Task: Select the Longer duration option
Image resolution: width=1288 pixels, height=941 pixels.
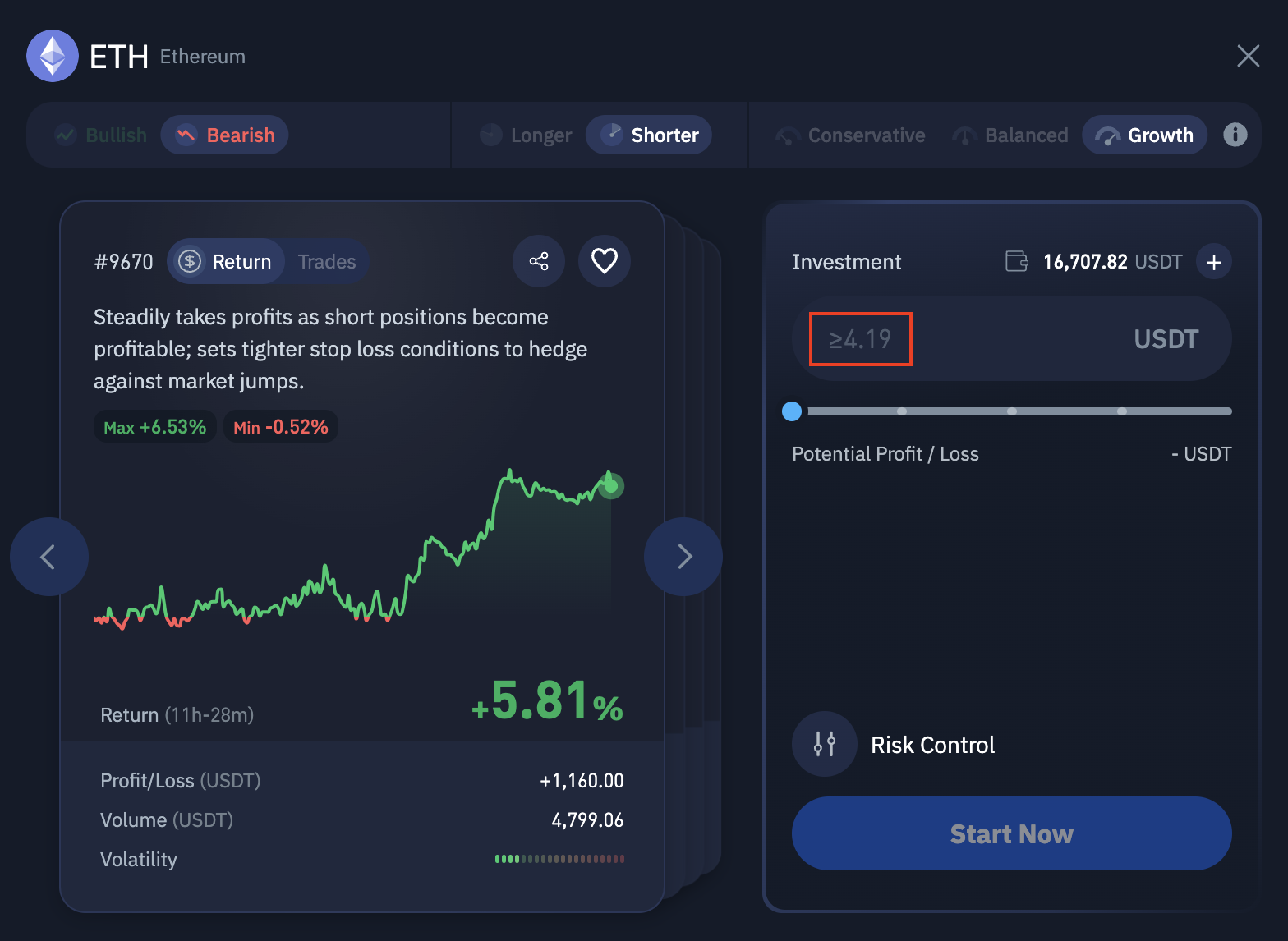Action: [x=526, y=135]
